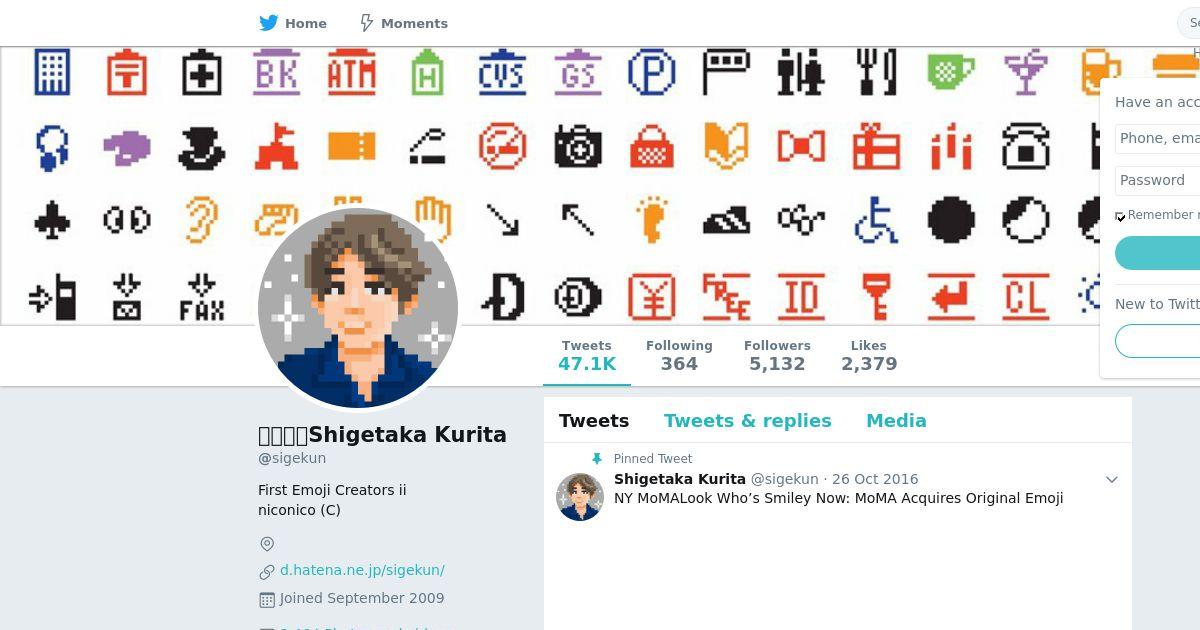
Task: Expand the pinned tweet options chevron
Action: point(1111,480)
